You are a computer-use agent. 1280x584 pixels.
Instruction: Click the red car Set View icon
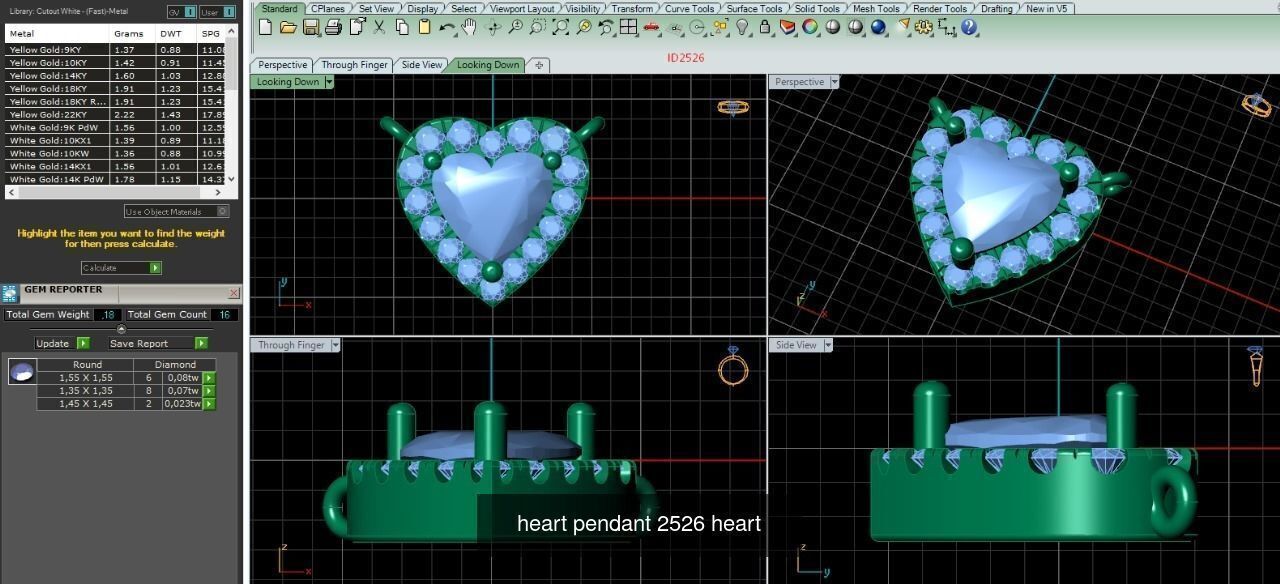651,27
